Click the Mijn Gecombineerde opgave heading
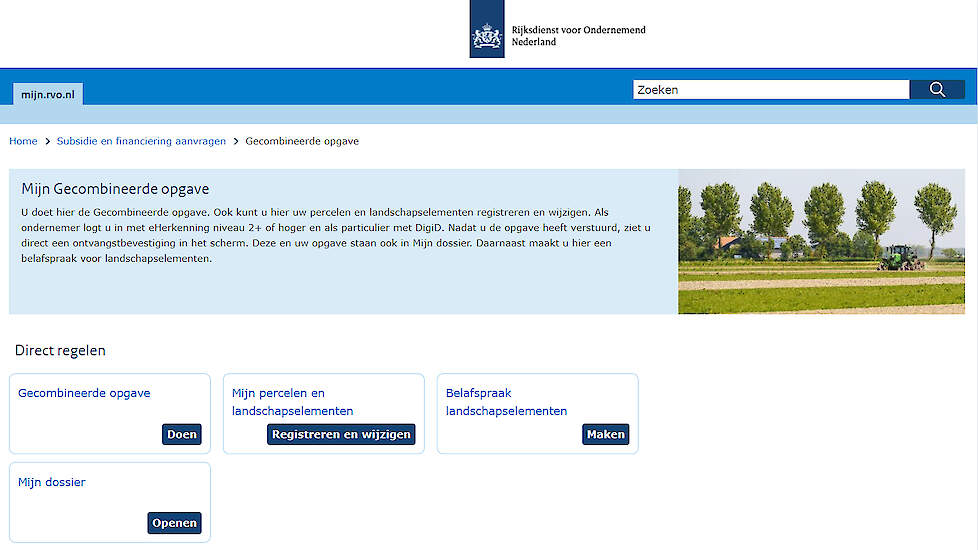The image size is (978, 550). [x=115, y=189]
